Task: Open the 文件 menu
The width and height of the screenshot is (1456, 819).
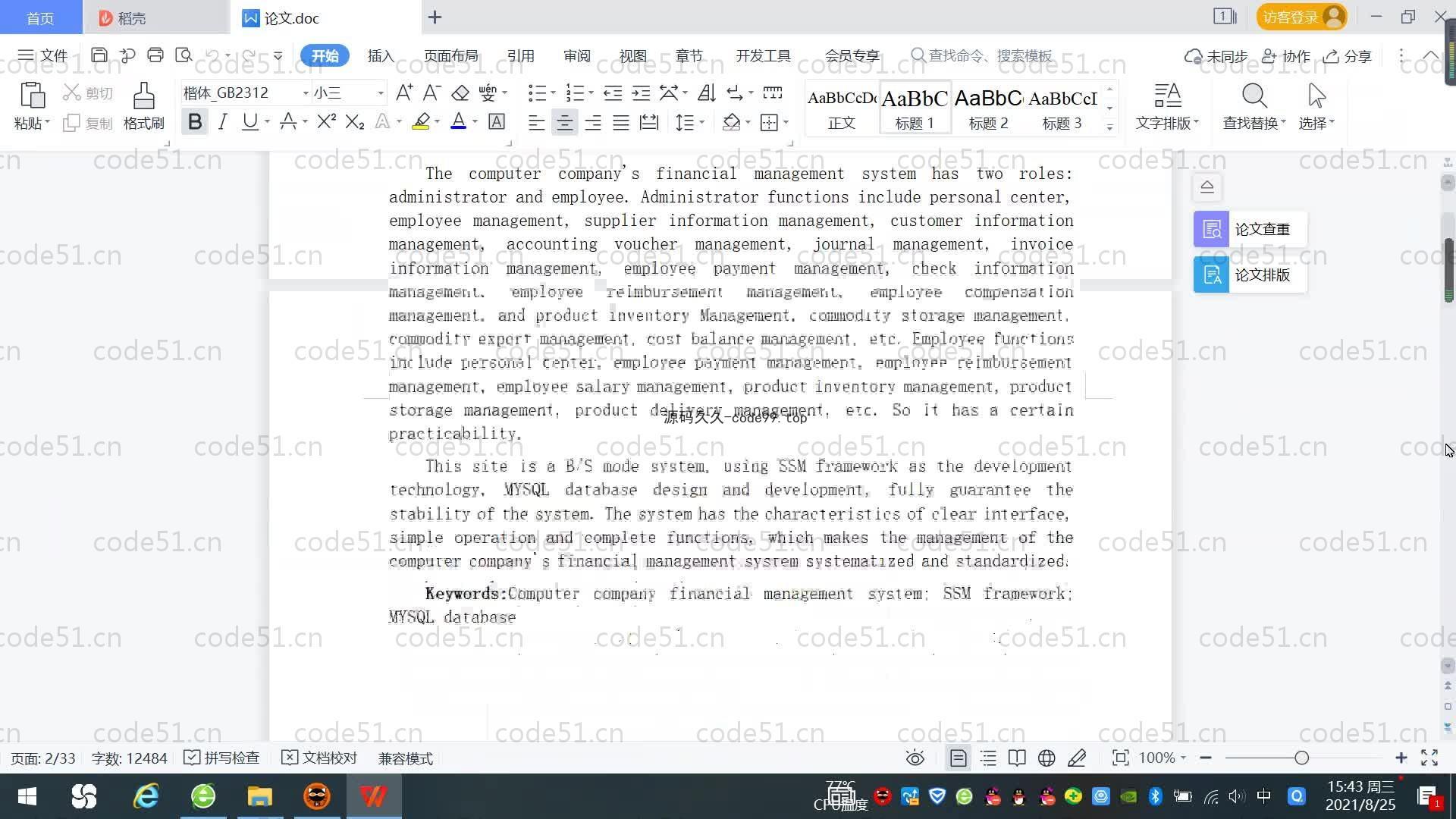Action: [42, 55]
